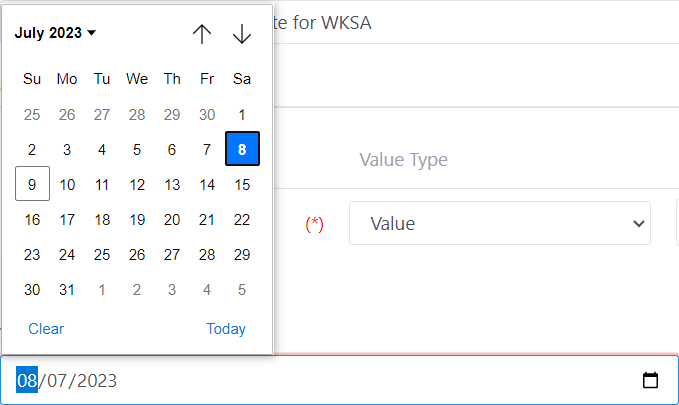The height and width of the screenshot is (405, 679).
Task: Select July 8 highlighted date
Action: click(x=242, y=150)
